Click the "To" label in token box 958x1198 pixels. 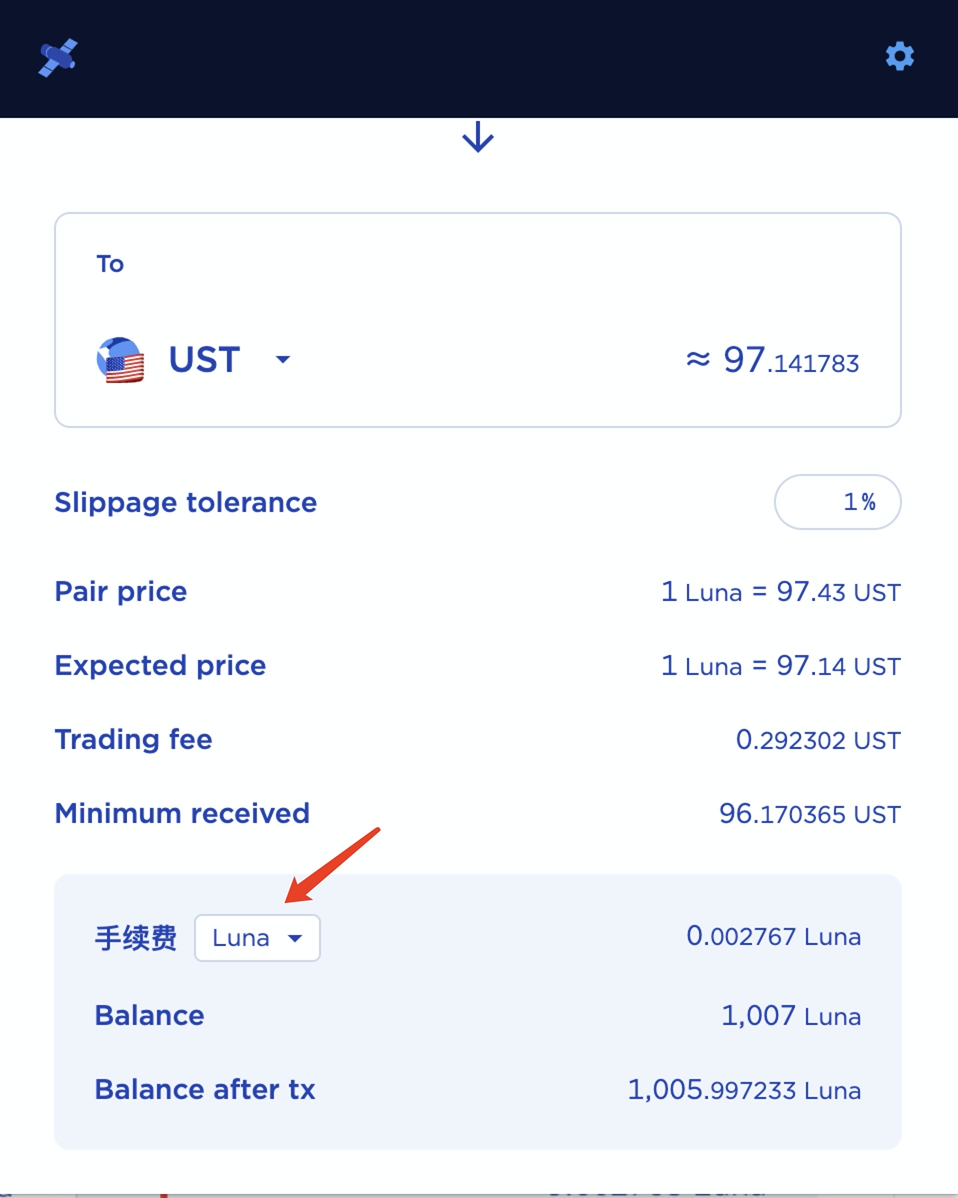click(x=110, y=264)
